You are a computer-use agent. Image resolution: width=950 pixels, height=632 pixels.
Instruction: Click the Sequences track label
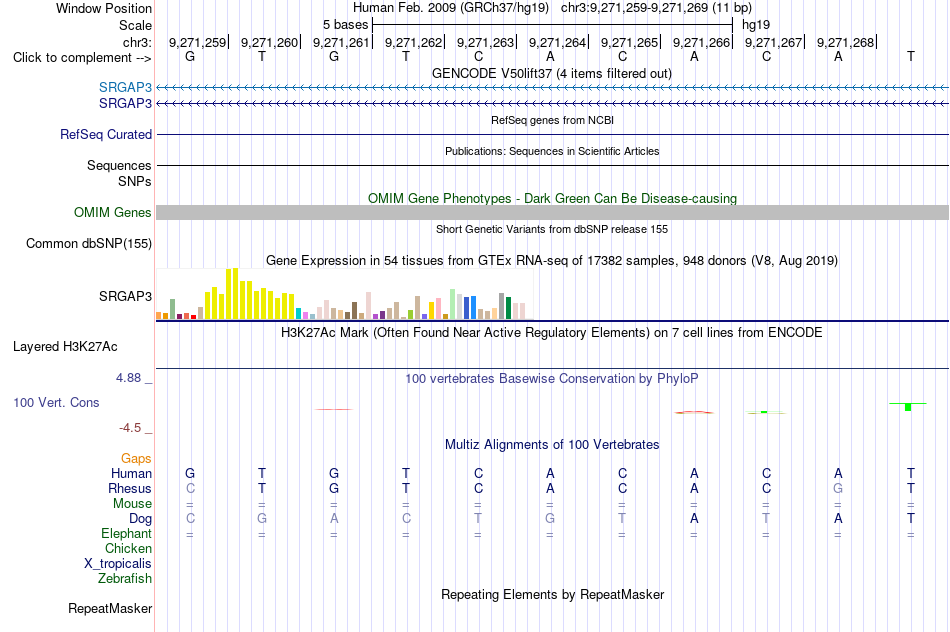[x=119, y=165]
